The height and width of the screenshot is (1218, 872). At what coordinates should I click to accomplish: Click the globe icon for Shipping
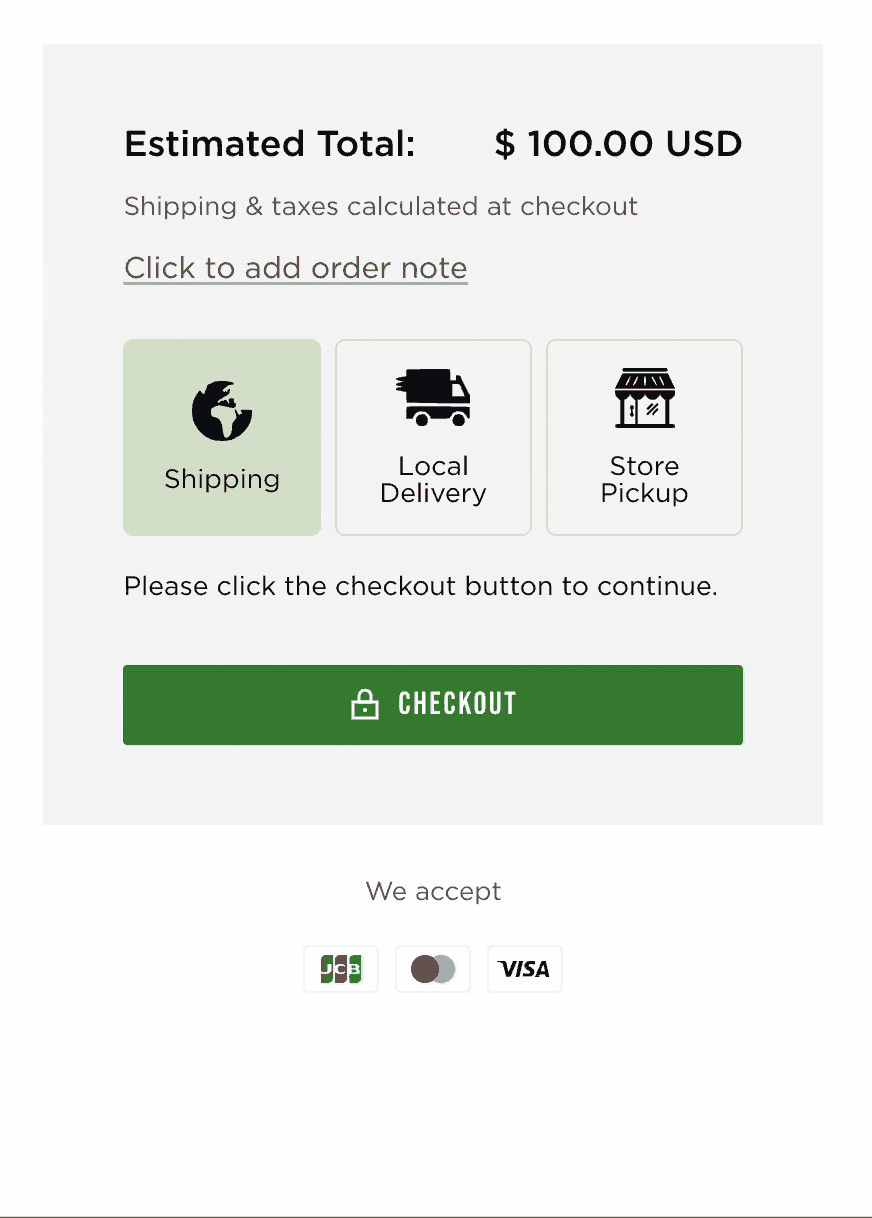[222, 411]
